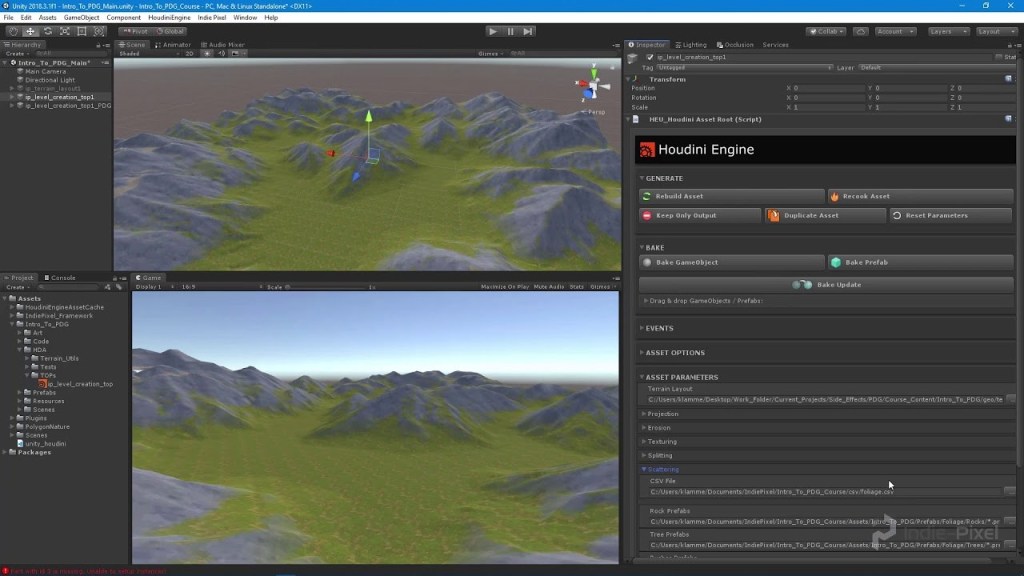
Task: Click the Recook Asset button
Action: [x=921, y=196]
